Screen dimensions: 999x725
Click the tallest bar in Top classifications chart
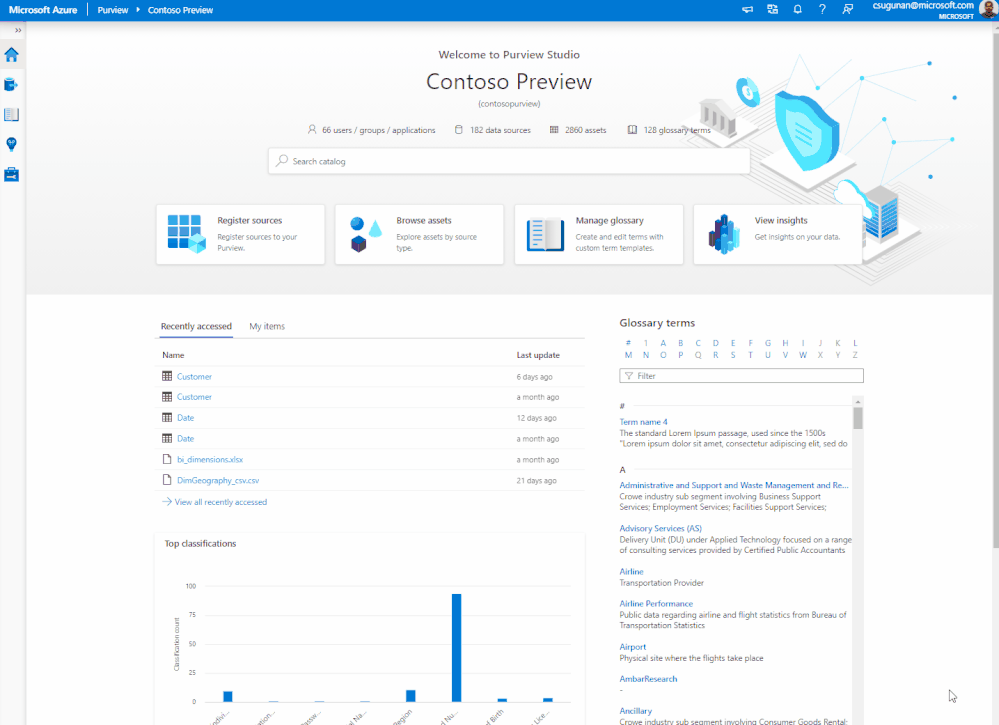pos(456,647)
